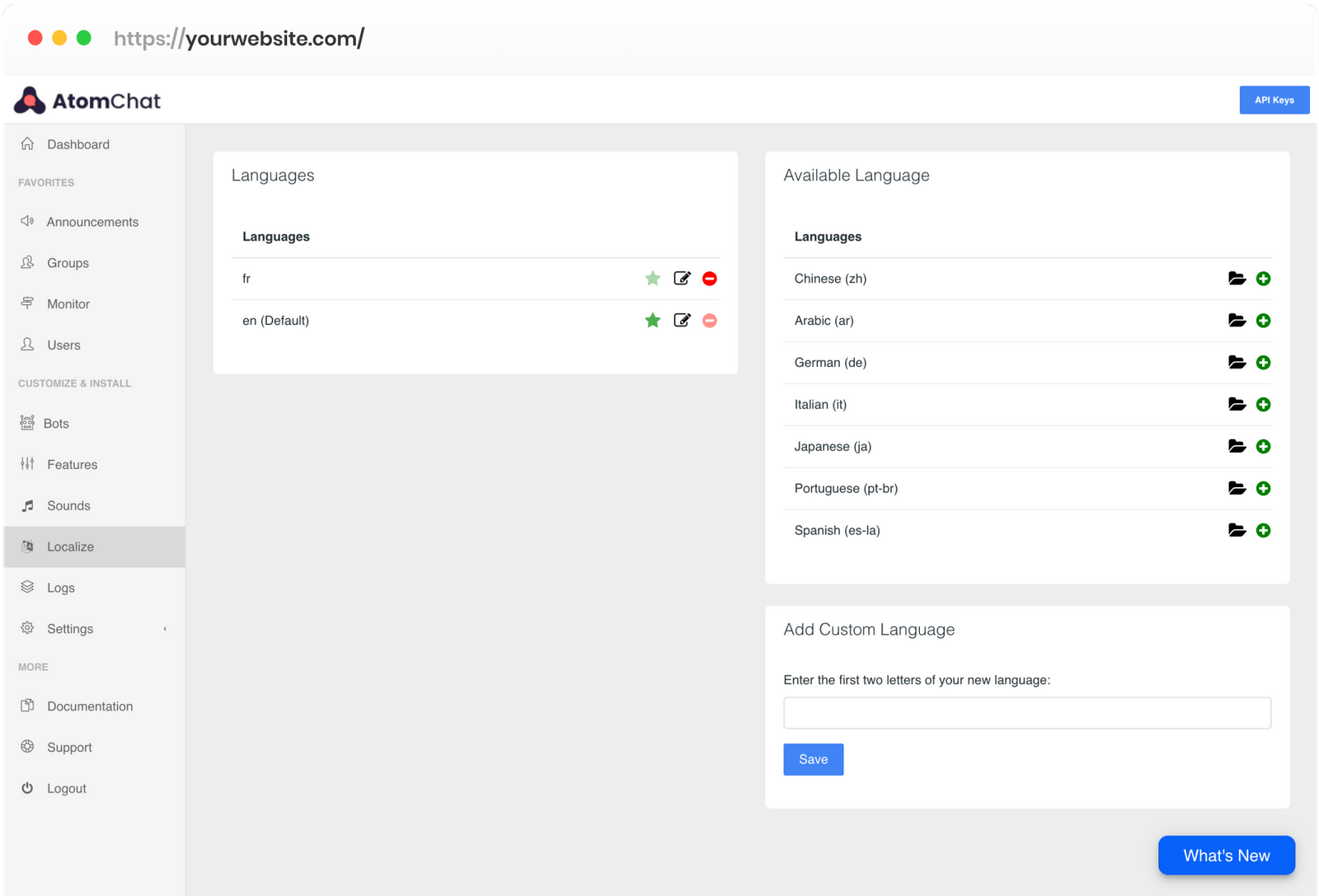
Task: Save the new custom language
Action: tap(813, 759)
